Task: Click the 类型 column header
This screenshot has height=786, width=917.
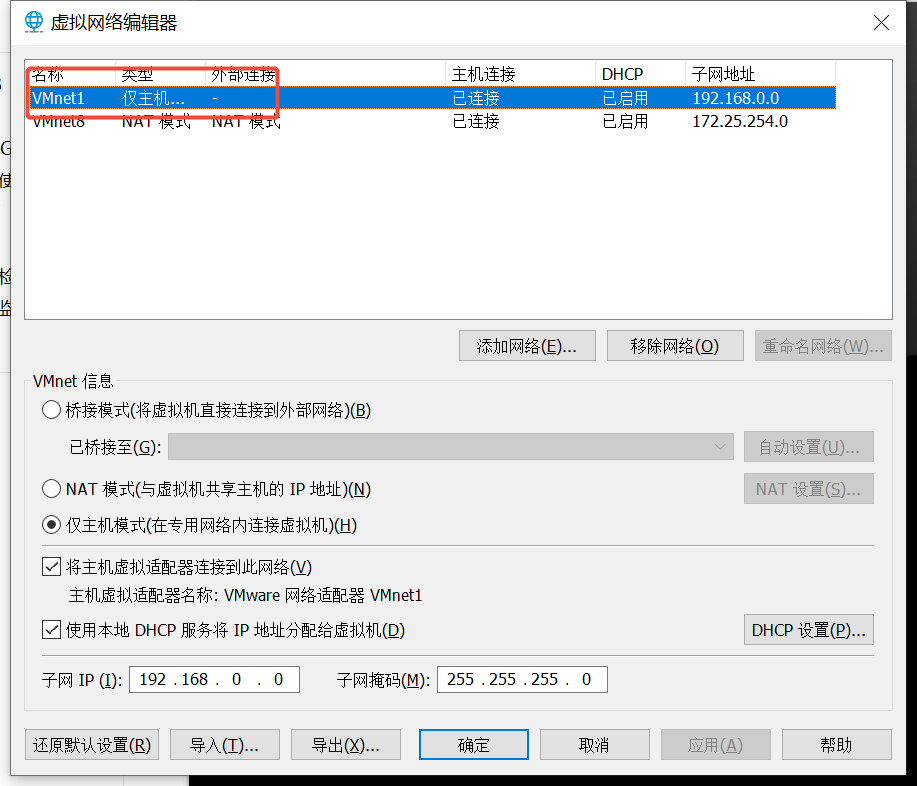Action: 160,74
